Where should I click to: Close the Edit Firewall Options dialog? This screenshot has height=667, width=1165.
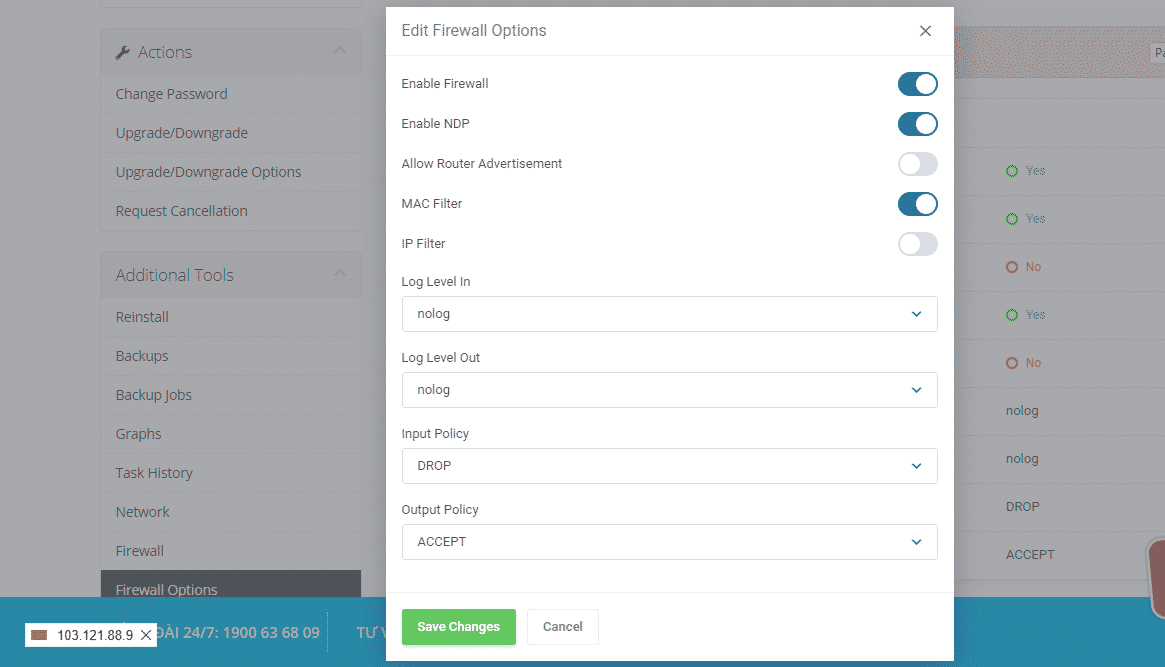925,31
